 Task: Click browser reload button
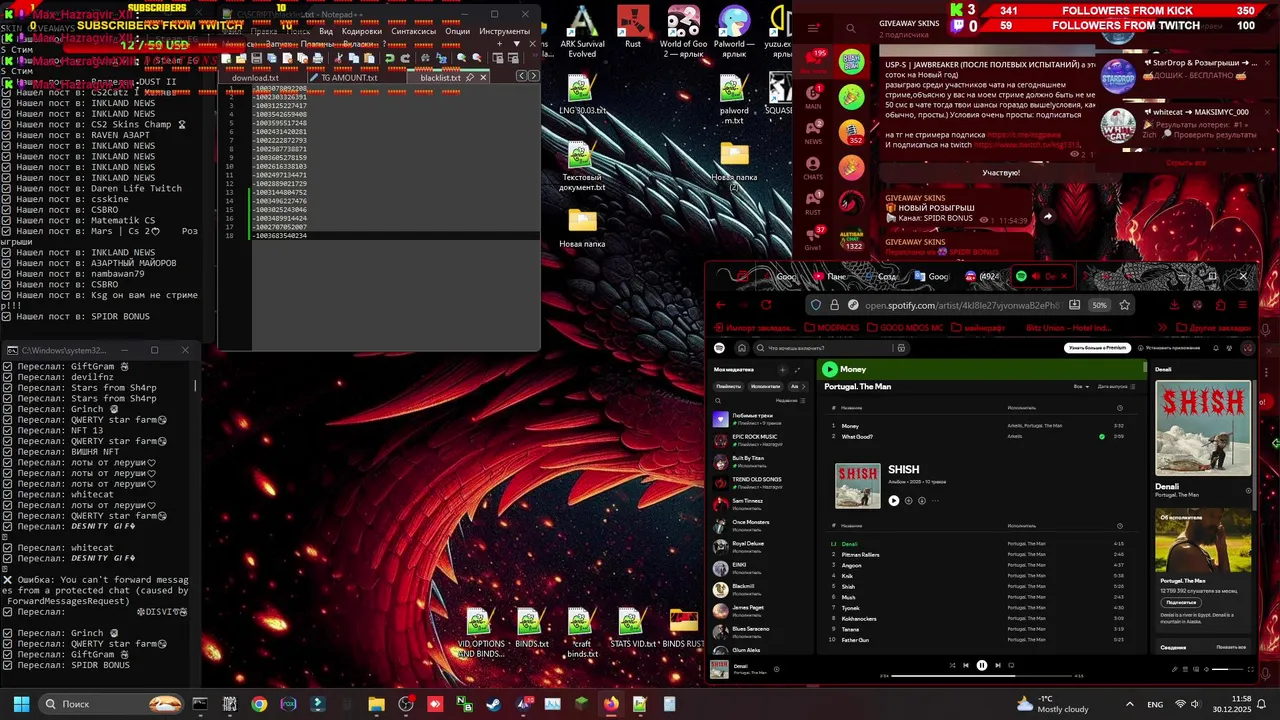pyautogui.click(x=766, y=305)
